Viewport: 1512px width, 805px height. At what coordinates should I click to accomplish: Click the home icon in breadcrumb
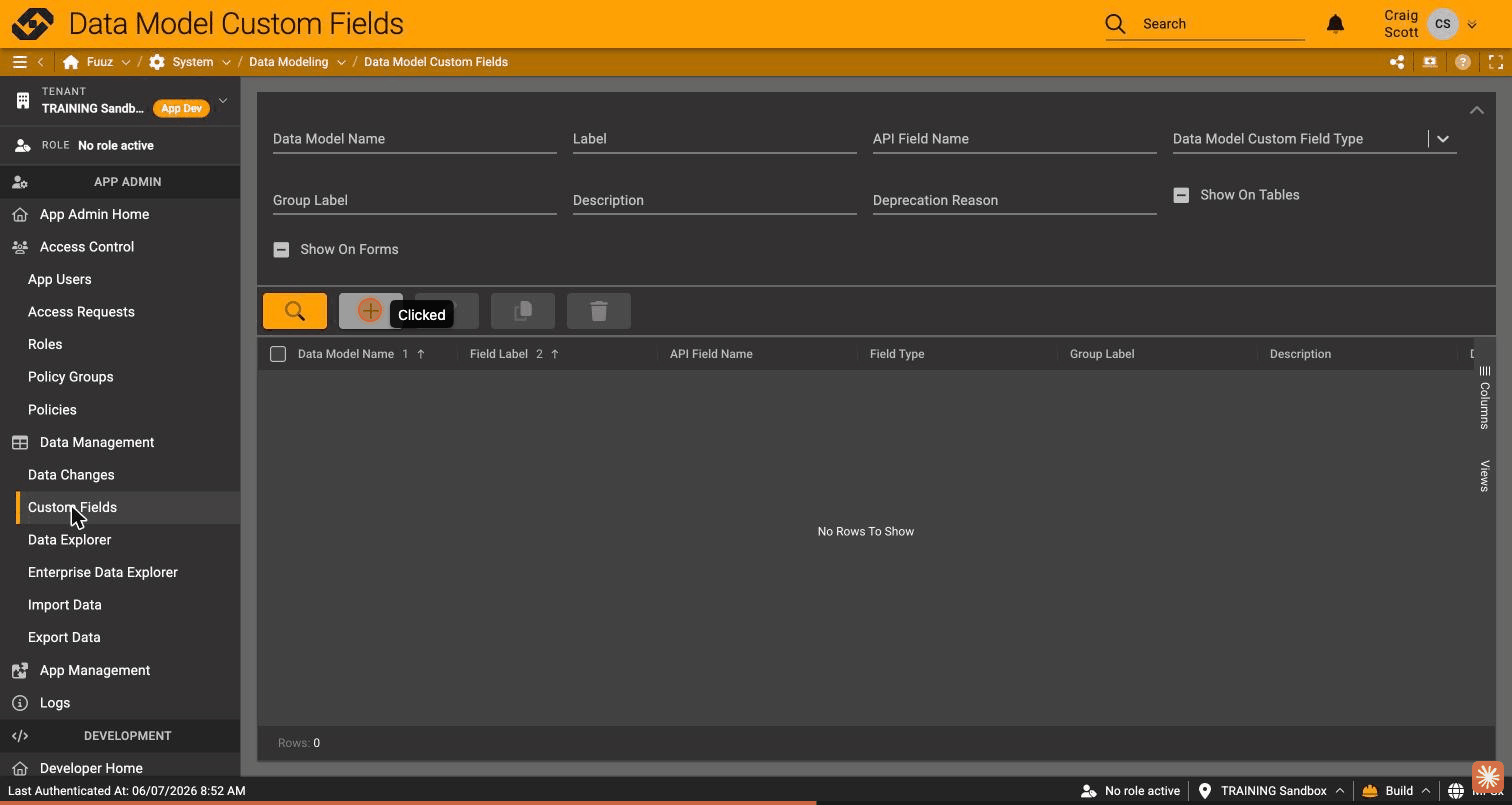(71, 62)
